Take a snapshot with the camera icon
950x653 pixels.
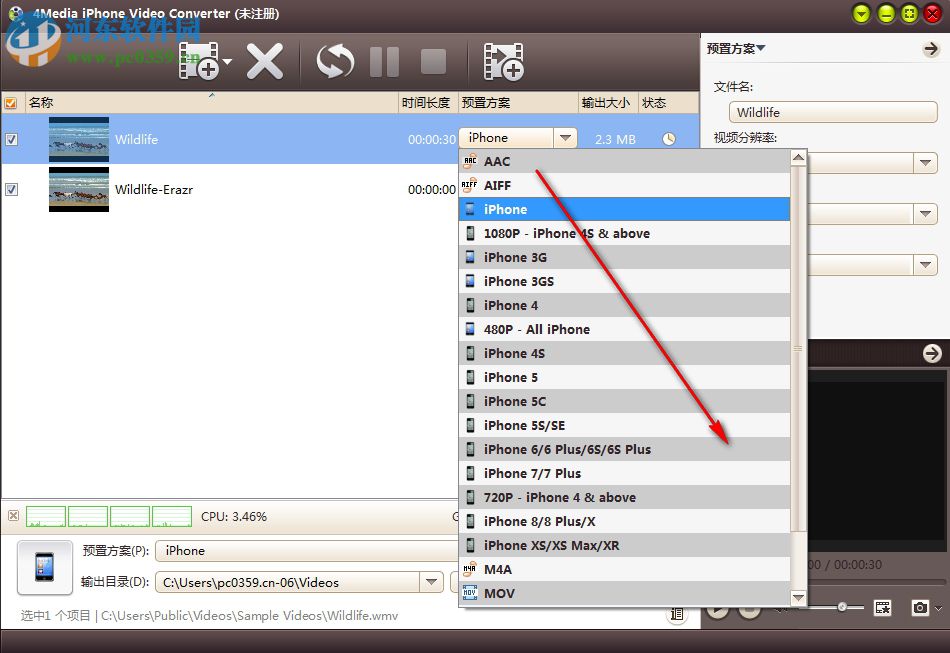pyautogui.click(x=921, y=607)
